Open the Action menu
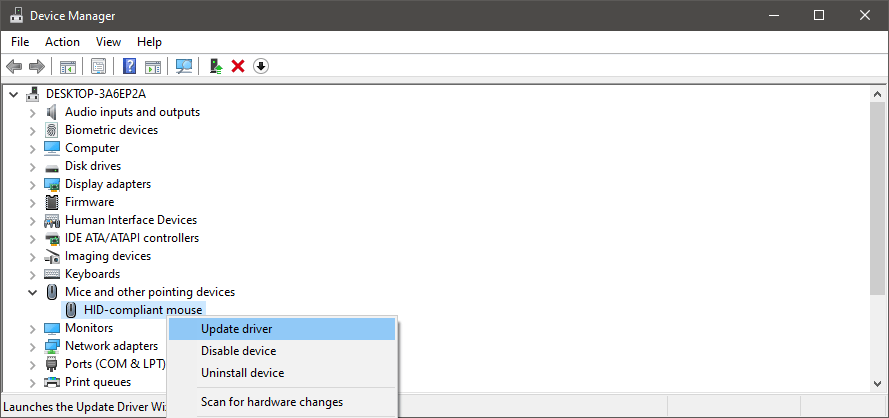Image resolution: width=889 pixels, height=418 pixels. click(x=62, y=42)
